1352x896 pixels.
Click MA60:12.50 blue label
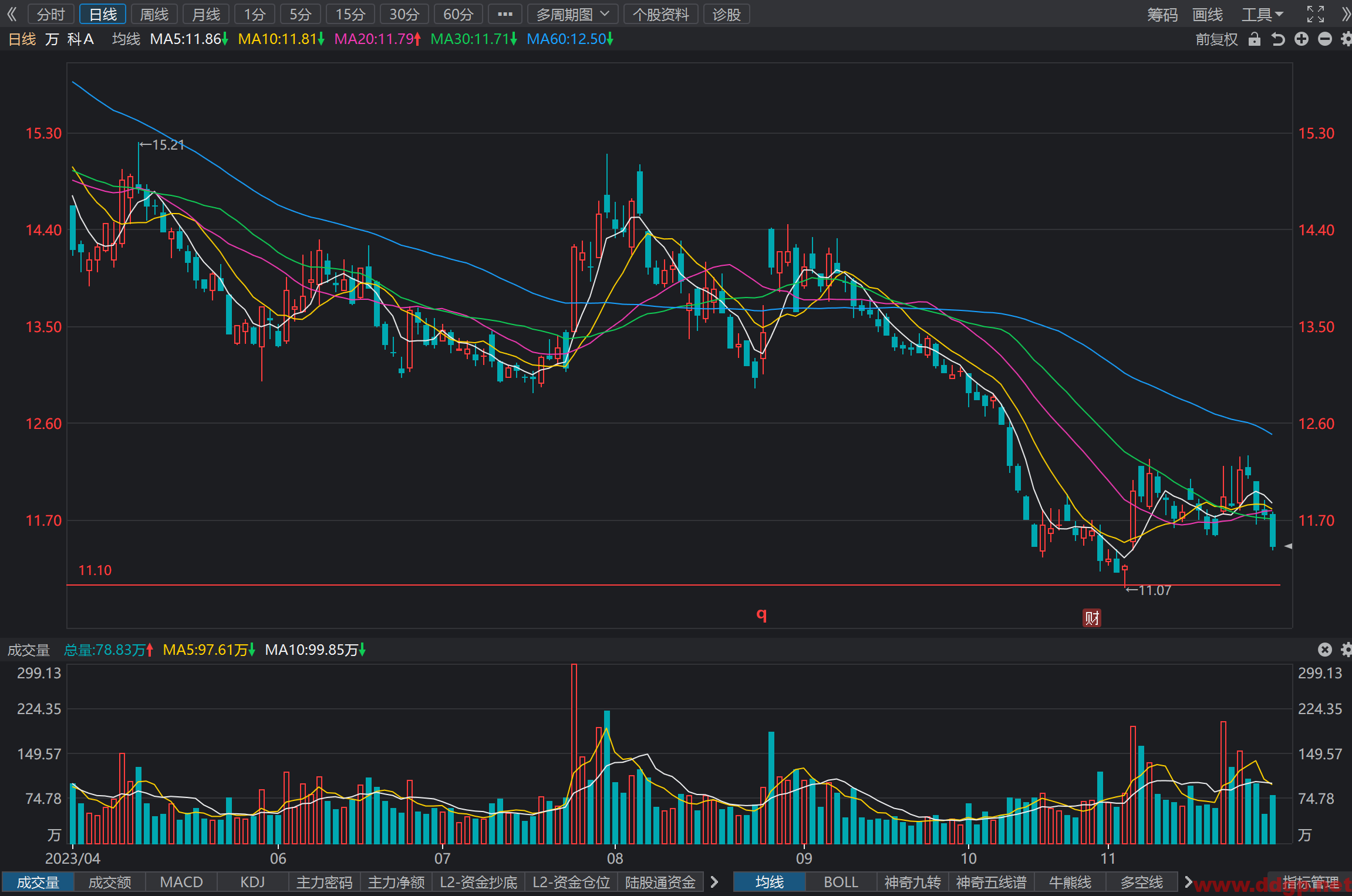pos(570,39)
